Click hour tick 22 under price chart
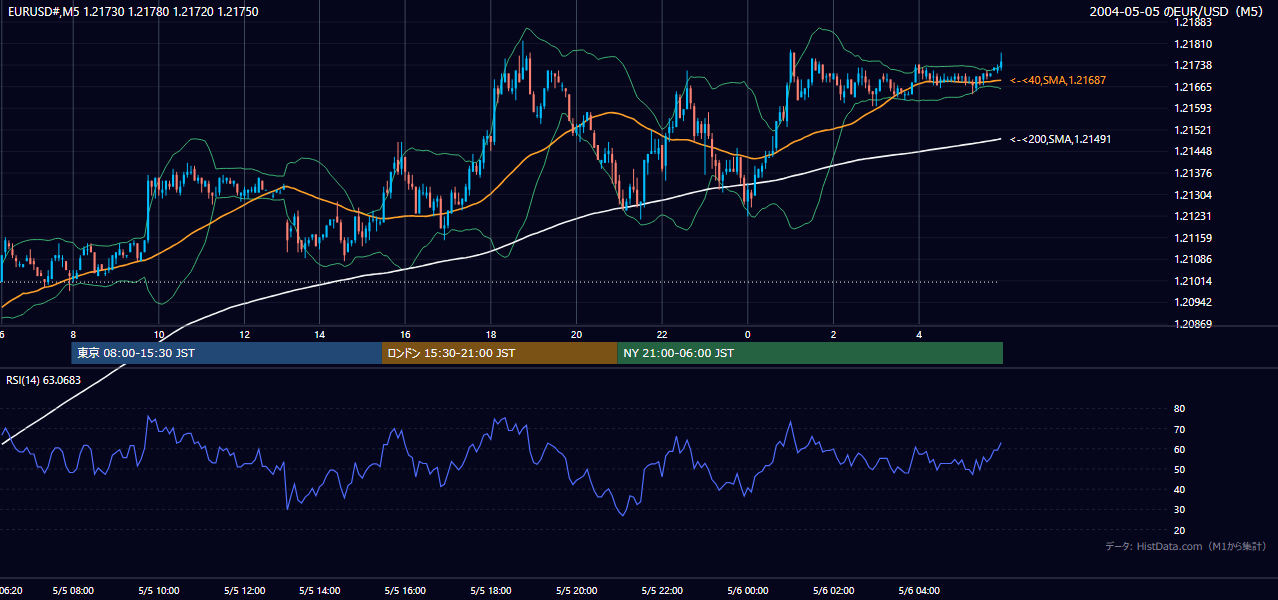The width and height of the screenshot is (1278, 600). coord(662,334)
